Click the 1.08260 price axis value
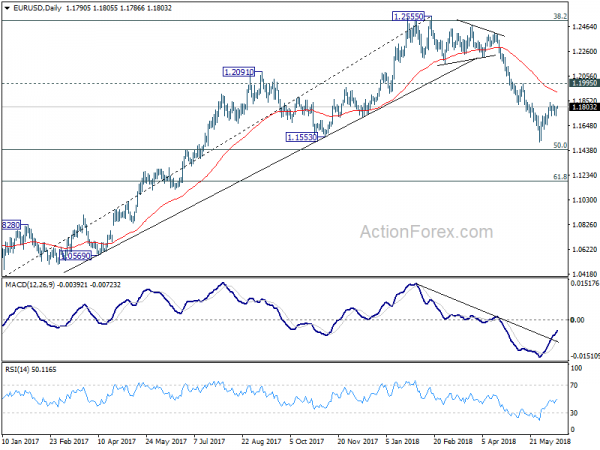 584,225
